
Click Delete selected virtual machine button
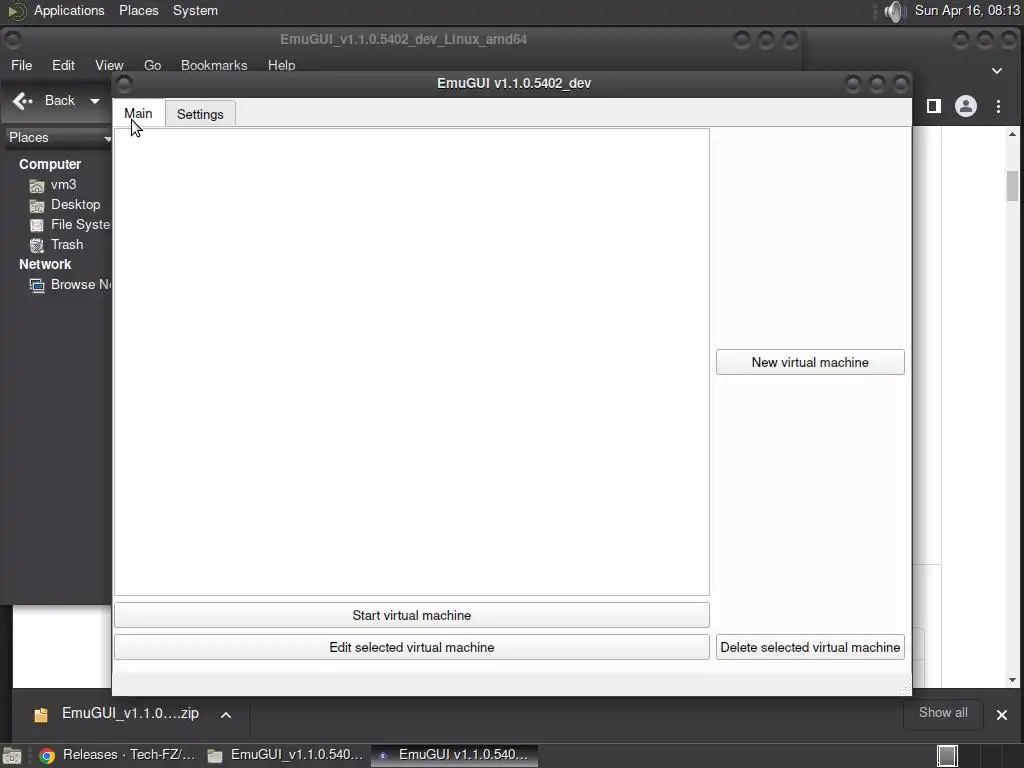click(x=810, y=647)
